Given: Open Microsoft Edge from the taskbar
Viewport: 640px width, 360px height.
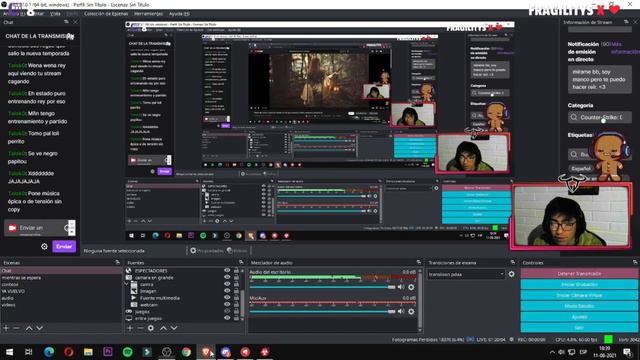Looking at the screenshot, I should point(49,352).
